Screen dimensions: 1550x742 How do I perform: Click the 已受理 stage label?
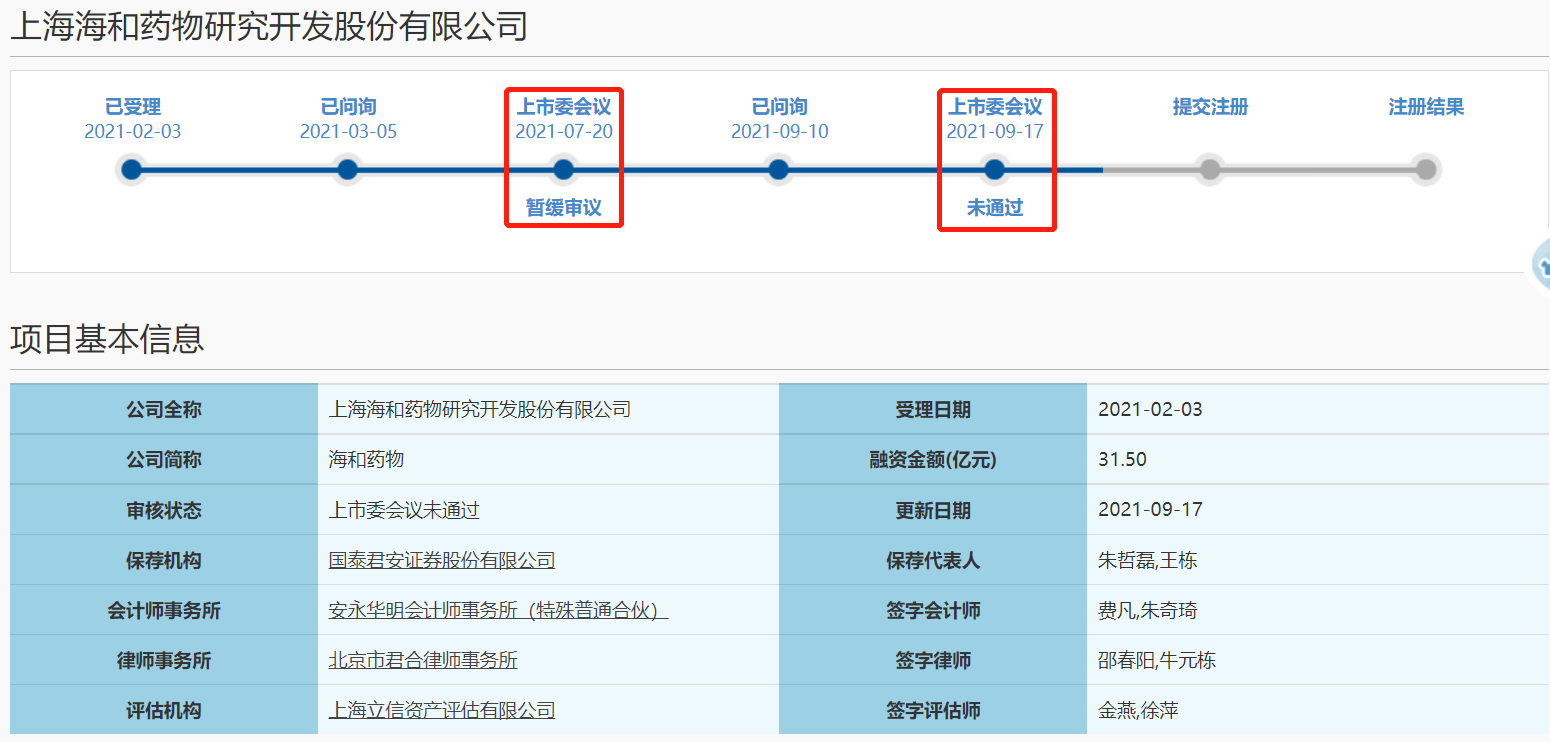133,107
